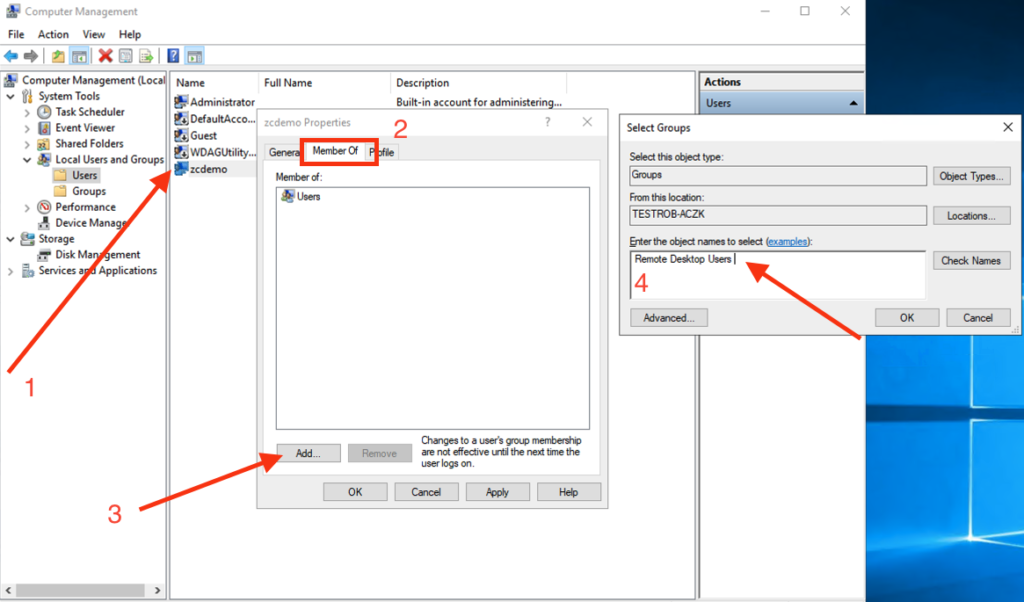This screenshot has height=602, width=1024.
Task: Click Locations... in Select Groups
Action: coord(971,215)
